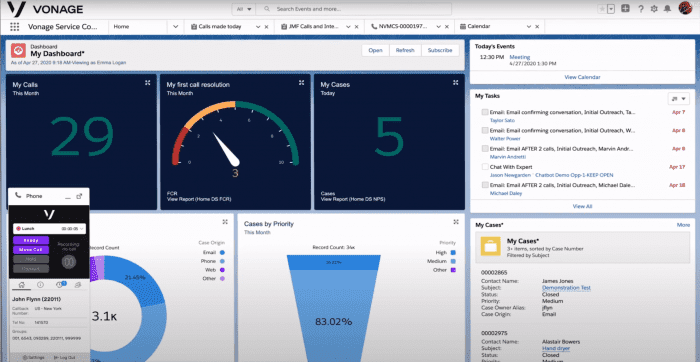Expand the My Calls widget

pos(147,83)
